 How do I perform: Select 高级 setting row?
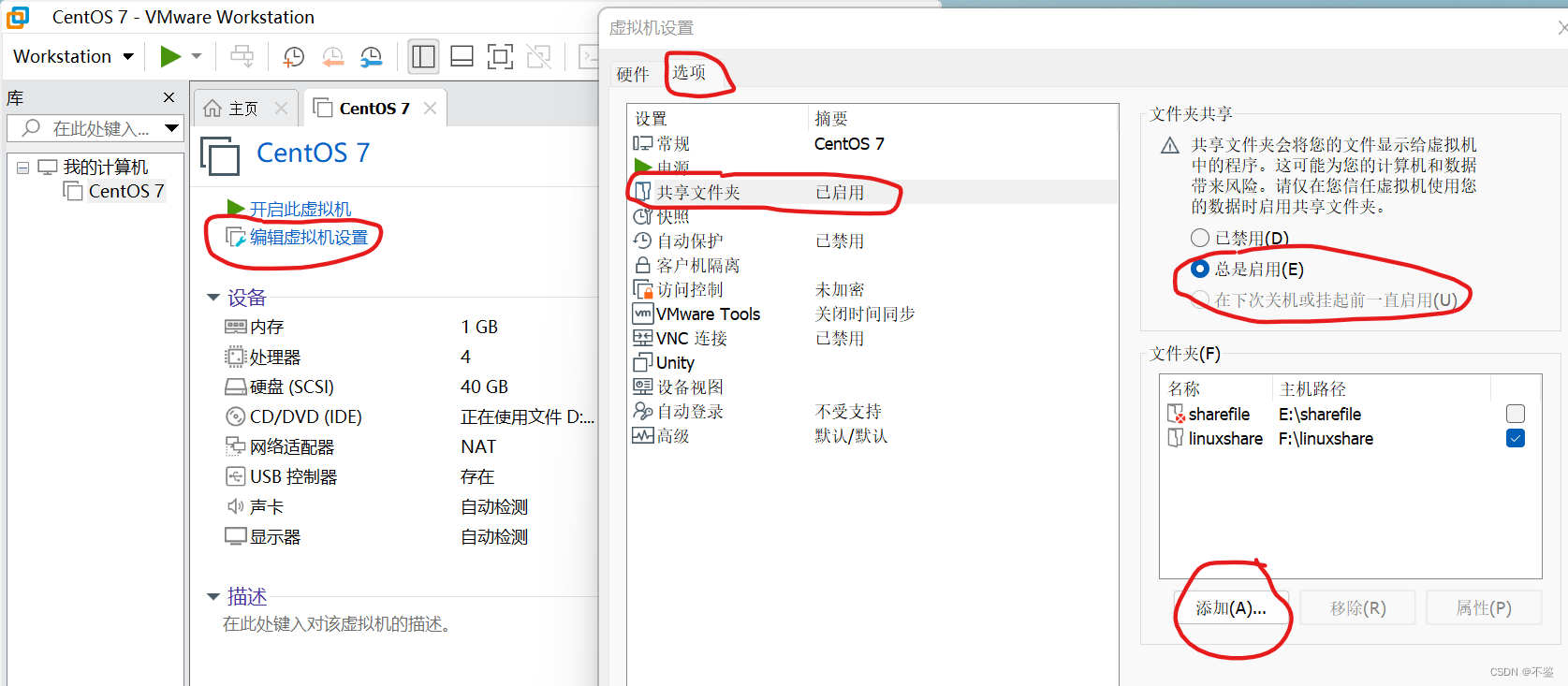pos(872,435)
